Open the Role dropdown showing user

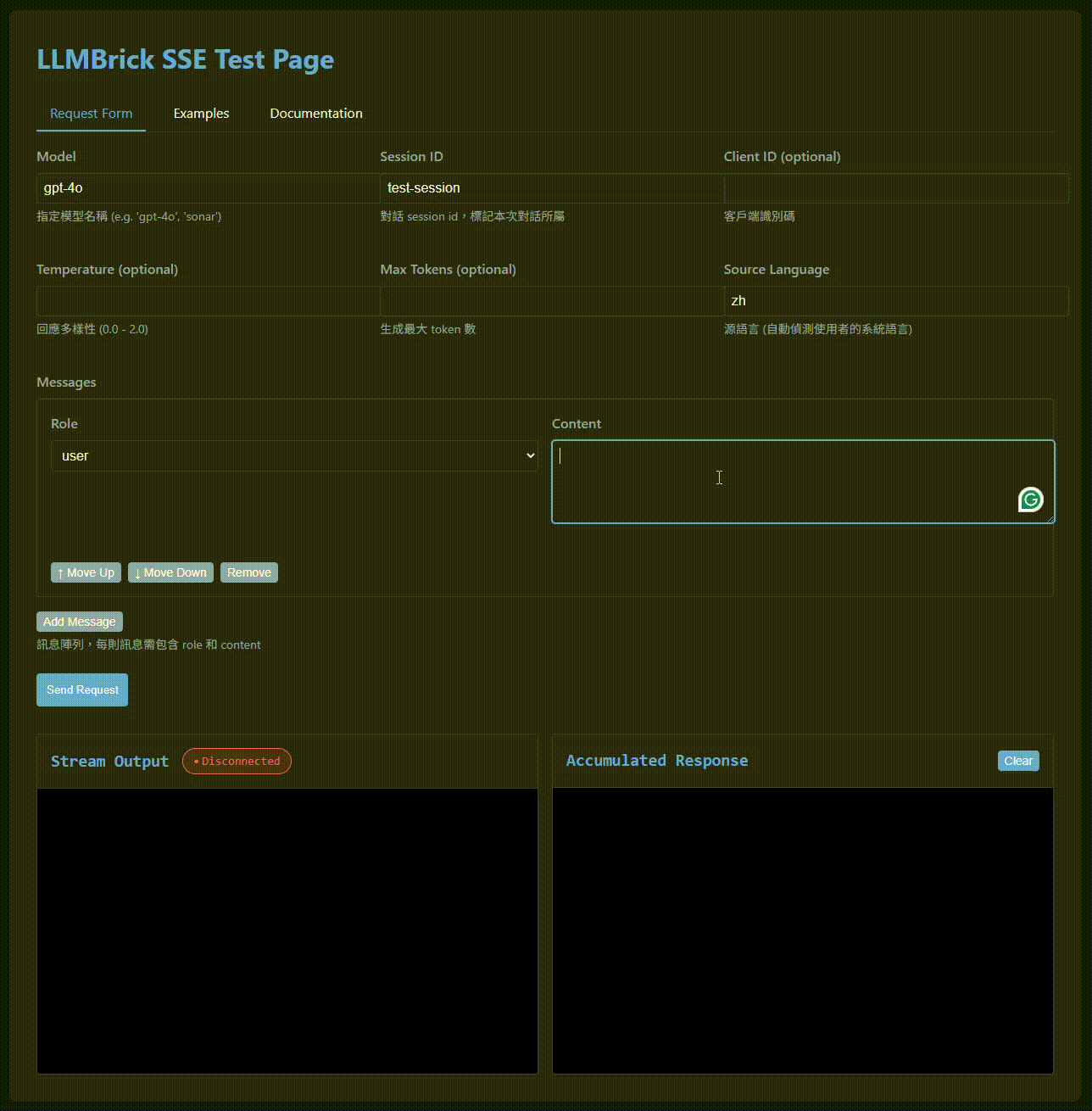pos(294,455)
